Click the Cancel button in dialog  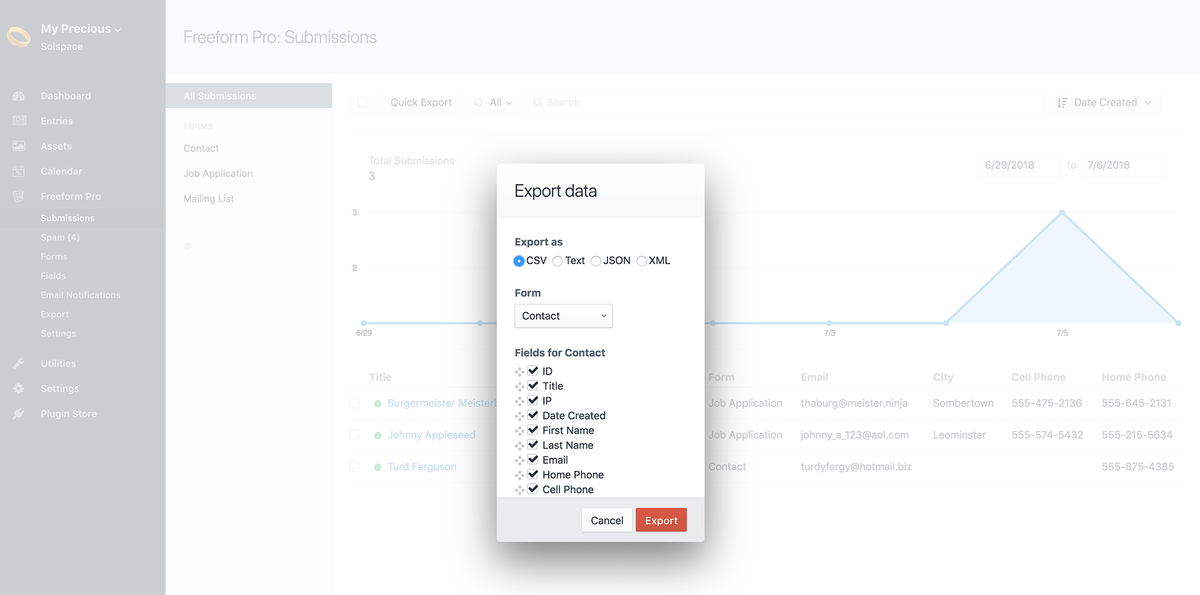[x=607, y=520]
